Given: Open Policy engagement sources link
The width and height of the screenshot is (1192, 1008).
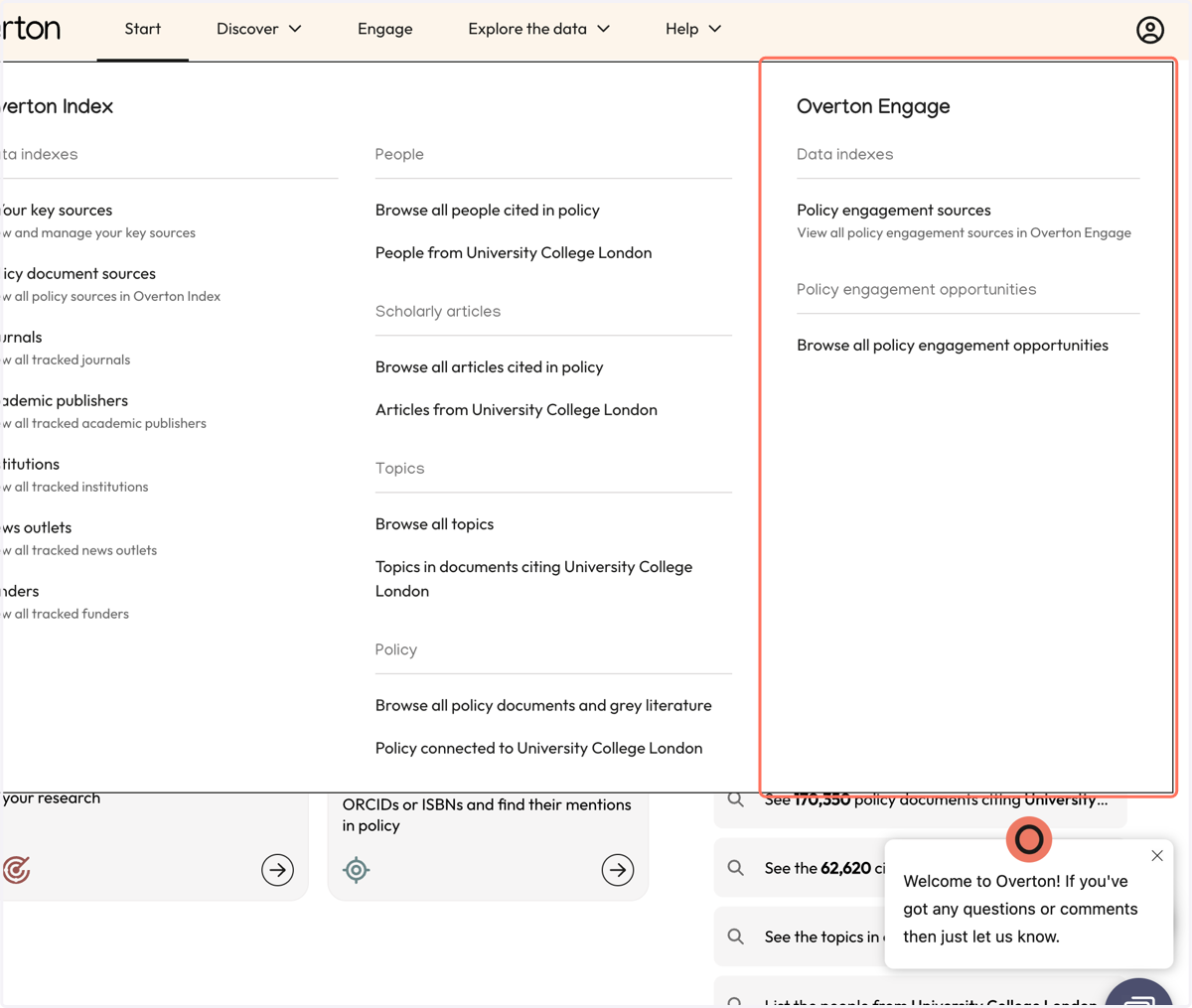Looking at the screenshot, I should (x=894, y=210).
